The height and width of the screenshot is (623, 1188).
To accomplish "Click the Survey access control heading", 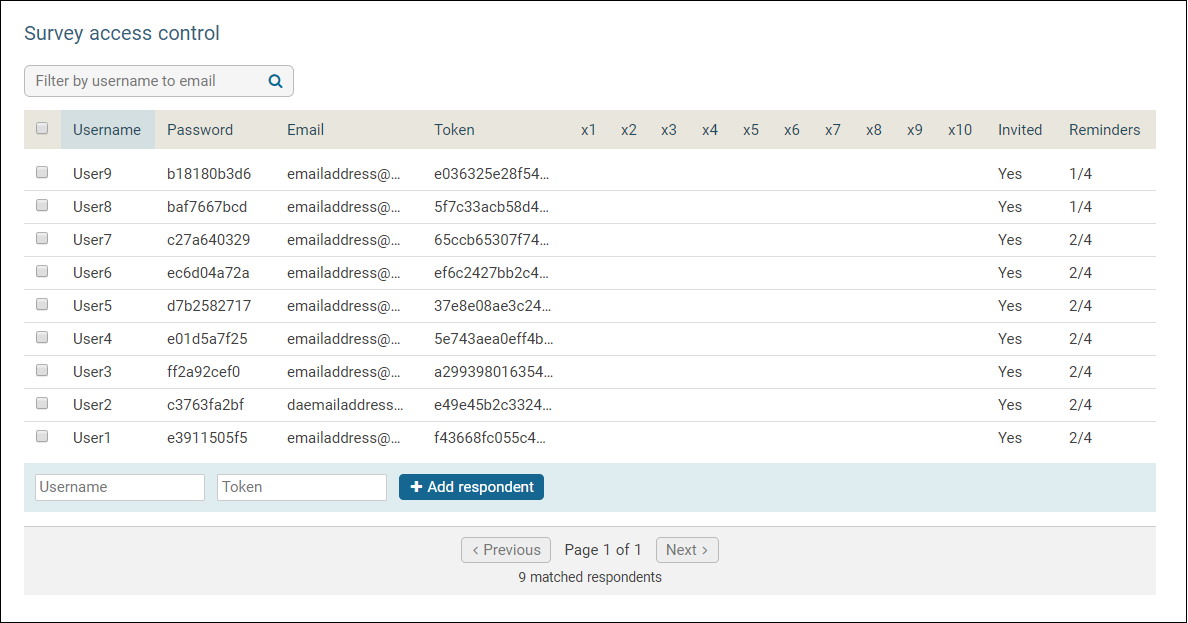I will point(122,33).
